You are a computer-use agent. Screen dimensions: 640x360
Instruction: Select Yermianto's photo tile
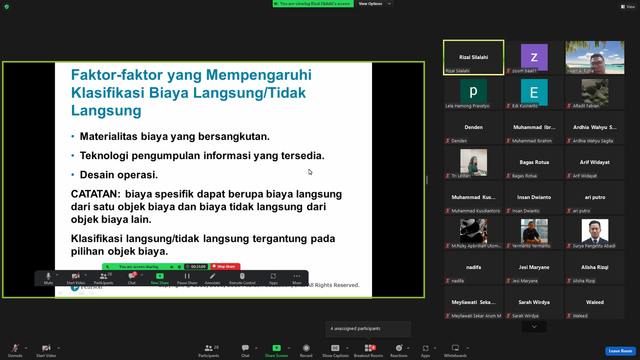tap(534, 232)
